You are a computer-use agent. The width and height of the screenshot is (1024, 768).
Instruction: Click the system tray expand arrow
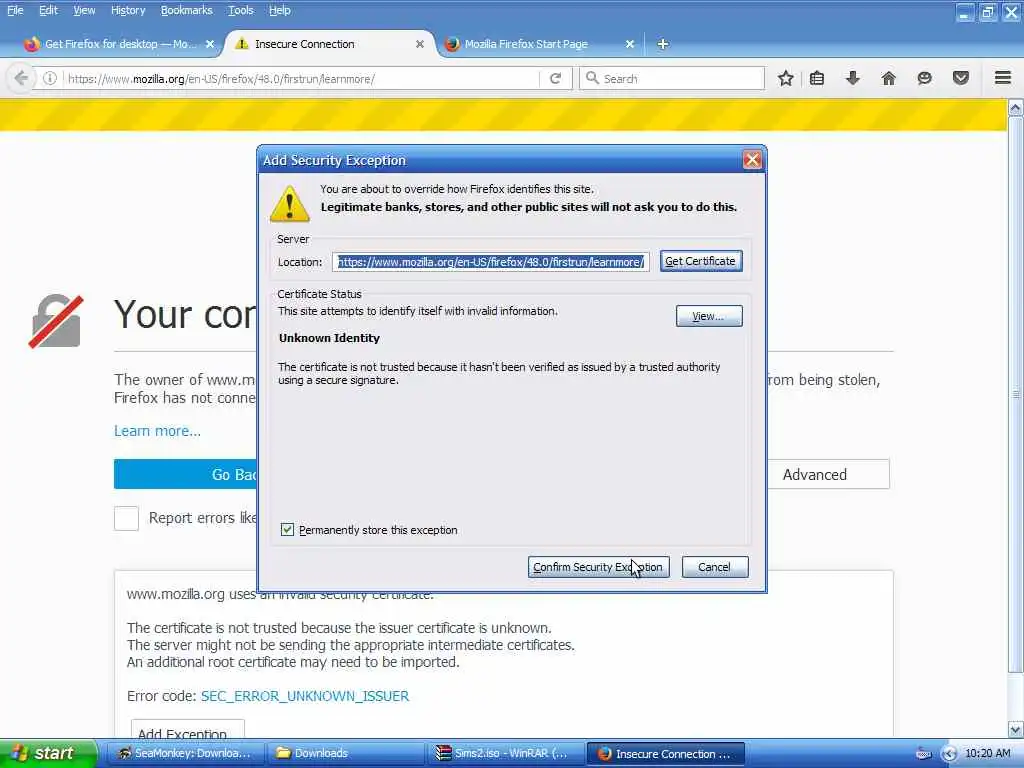coord(949,754)
